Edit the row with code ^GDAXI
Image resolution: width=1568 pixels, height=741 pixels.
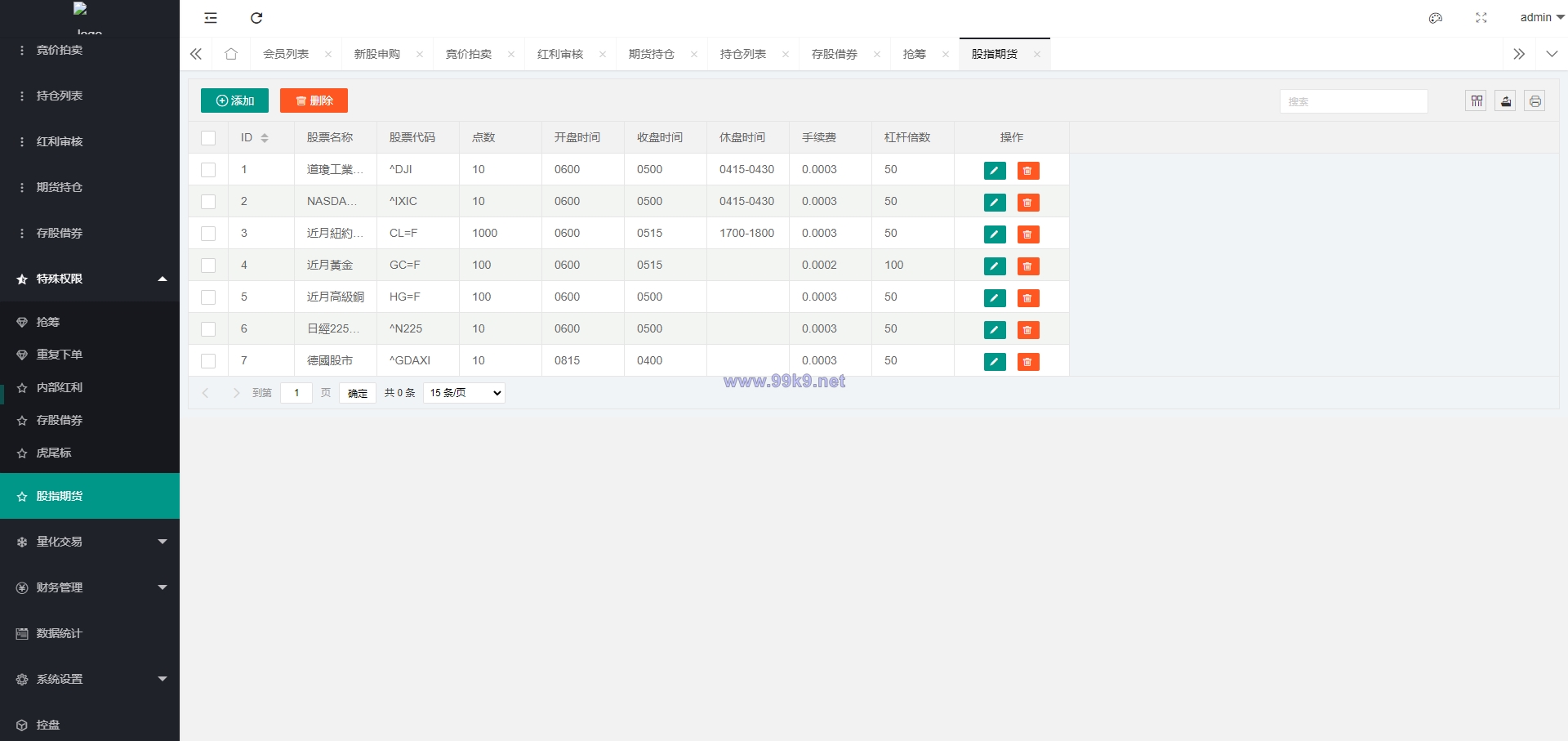995,361
